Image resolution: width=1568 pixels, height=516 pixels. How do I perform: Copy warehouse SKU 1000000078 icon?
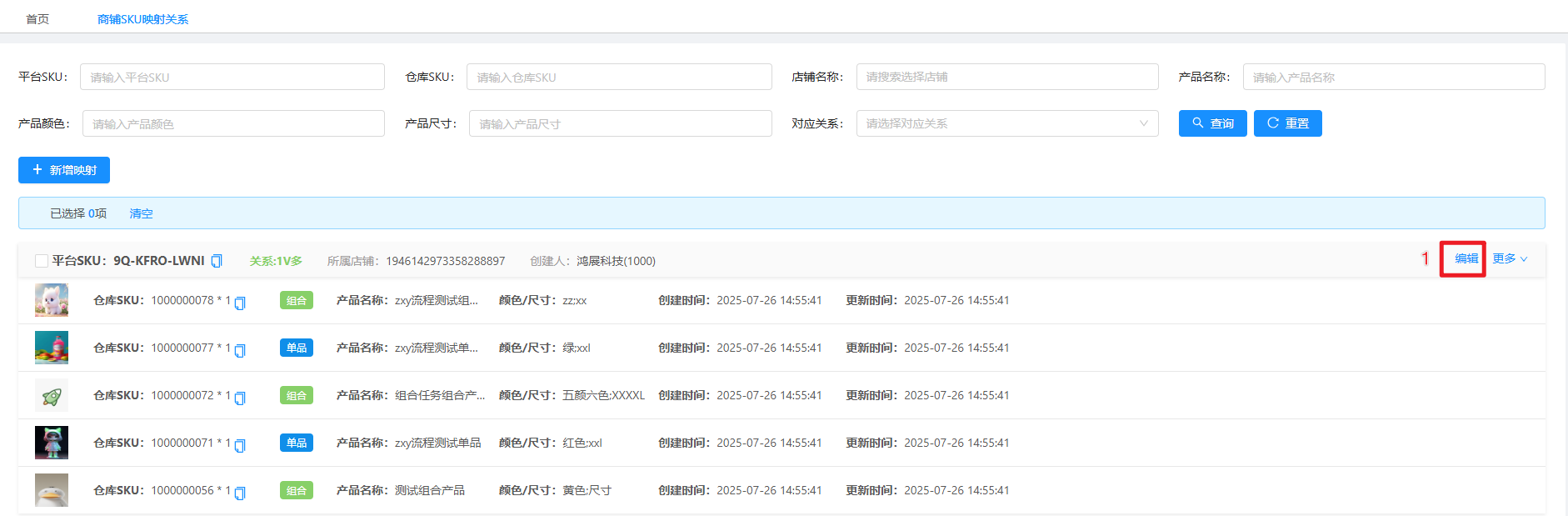pyautogui.click(x=240, y=303)
